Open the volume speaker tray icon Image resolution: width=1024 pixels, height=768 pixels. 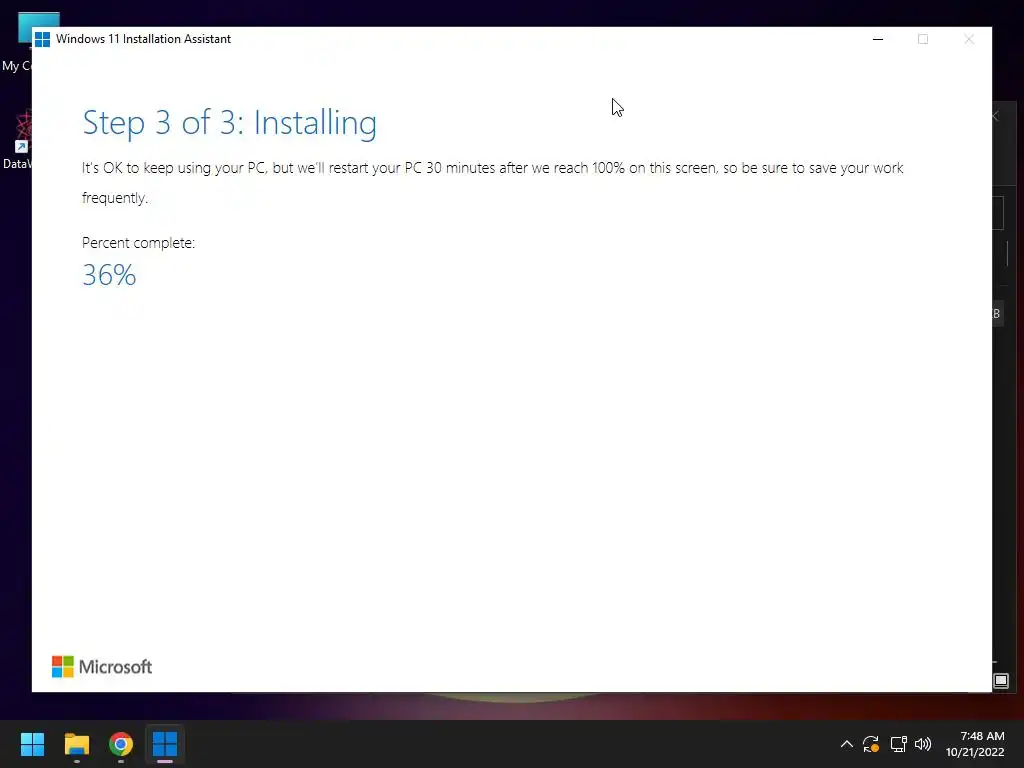pos(923,744)
